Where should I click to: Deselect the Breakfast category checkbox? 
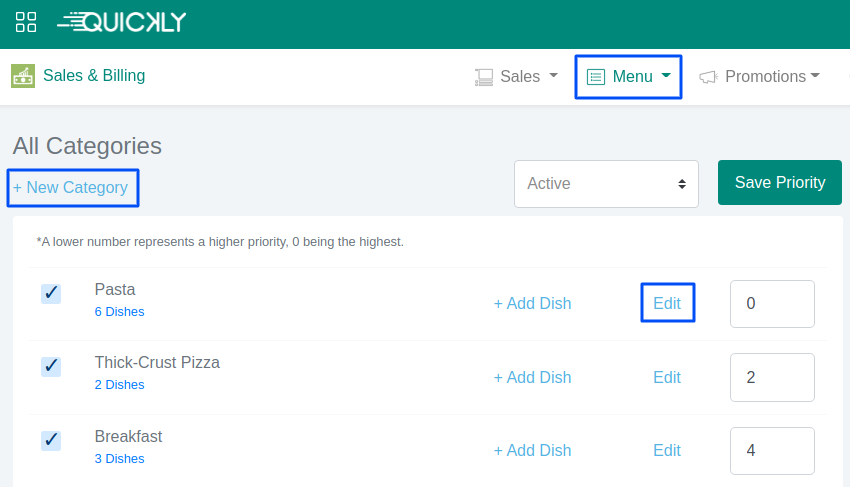51,440
